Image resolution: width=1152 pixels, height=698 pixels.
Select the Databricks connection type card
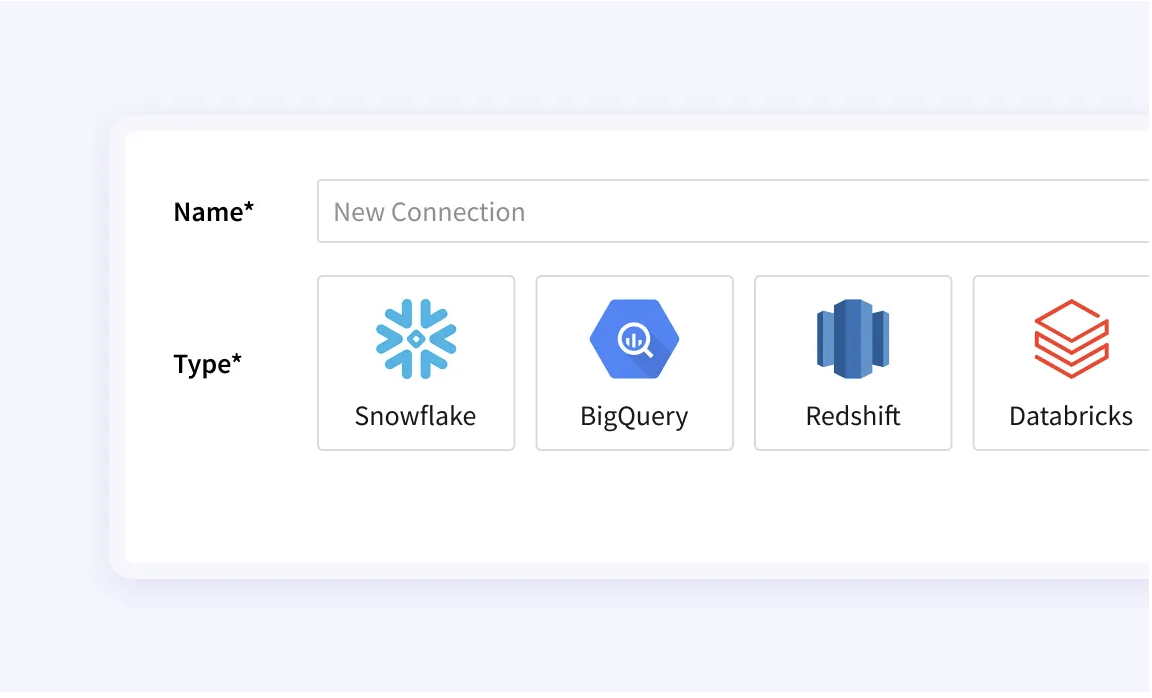tap(1062, 363)
